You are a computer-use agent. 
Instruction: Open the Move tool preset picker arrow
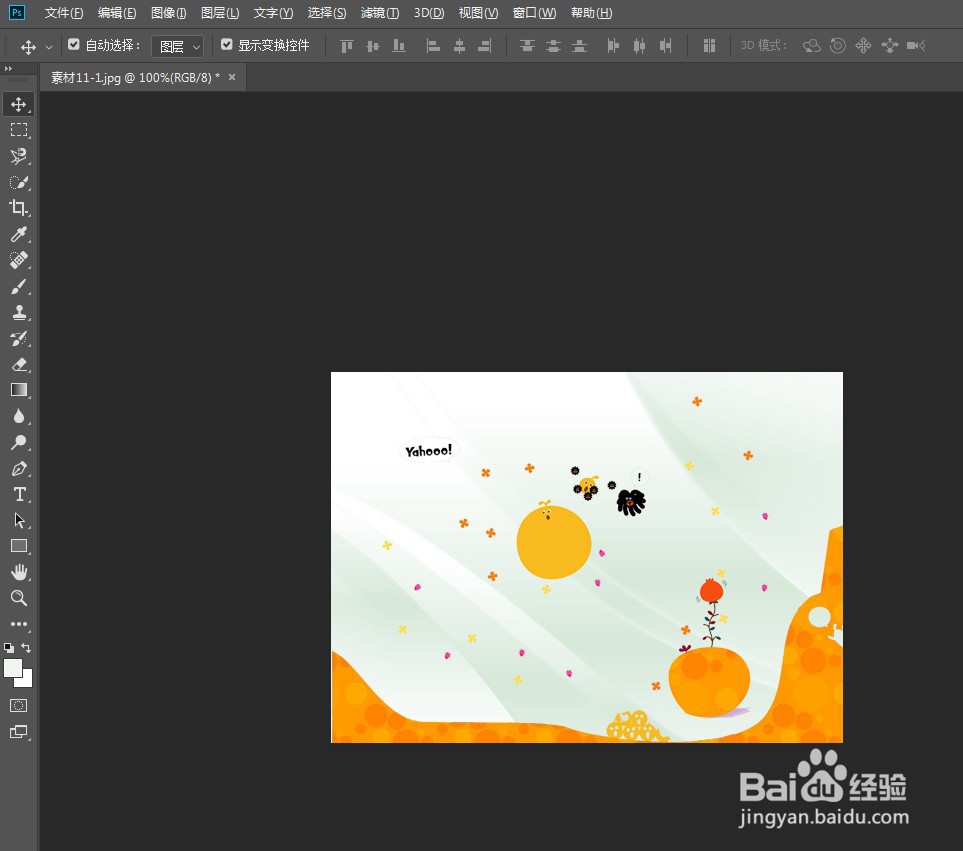click(49, 47)
